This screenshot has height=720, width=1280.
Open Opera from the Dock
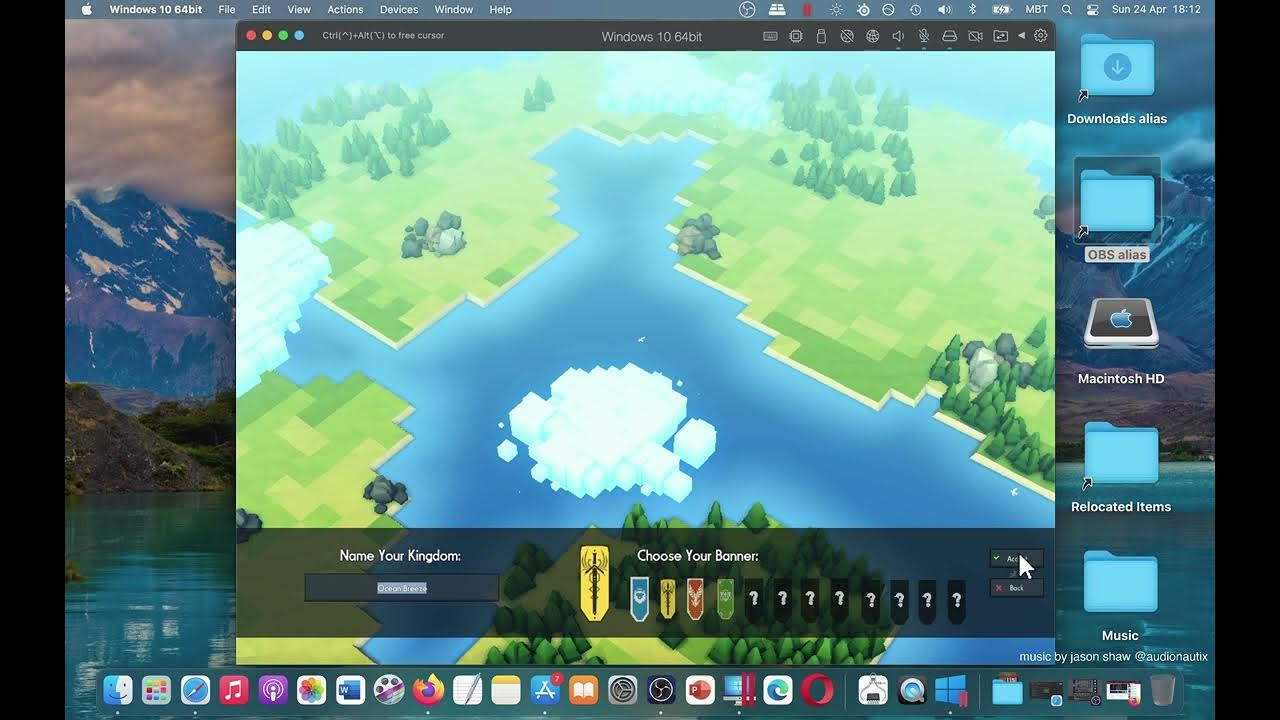pos(817,690)
